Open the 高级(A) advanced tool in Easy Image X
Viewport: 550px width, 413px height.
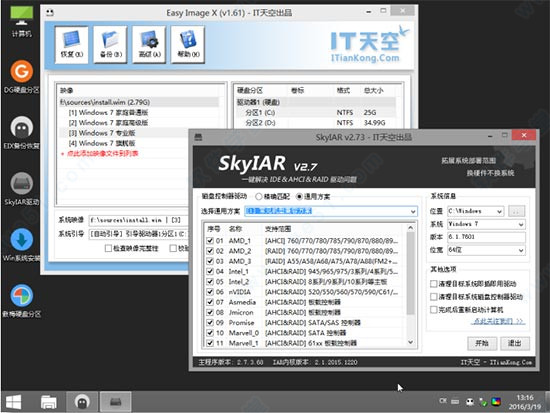(x=149, y=45)
